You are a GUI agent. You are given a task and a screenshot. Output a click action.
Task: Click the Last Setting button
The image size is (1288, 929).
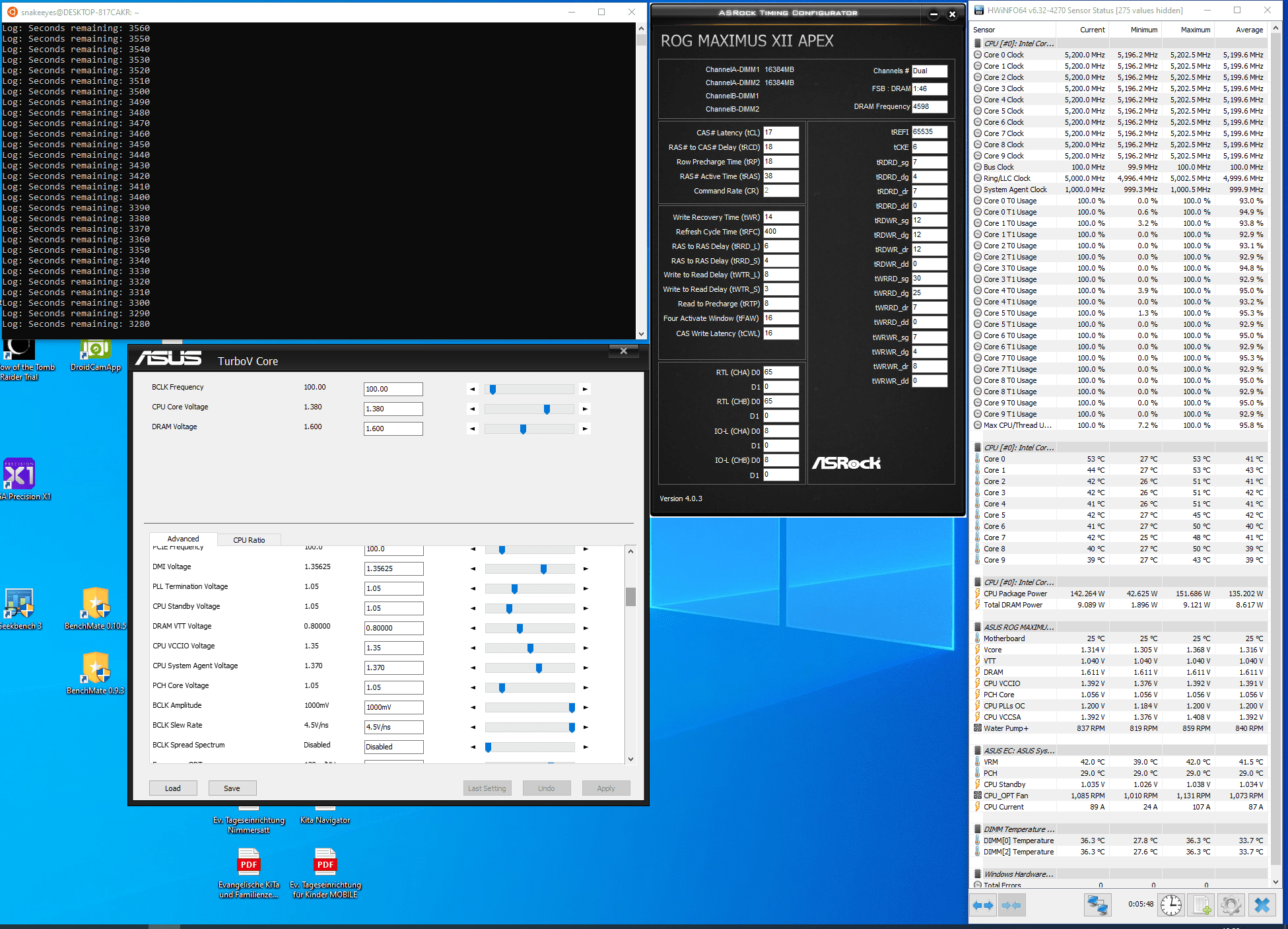487,788
